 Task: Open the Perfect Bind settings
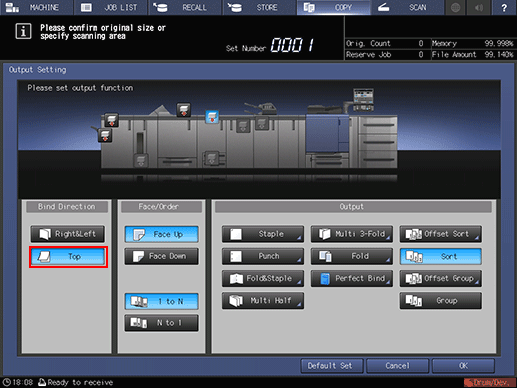click(352, 278)
